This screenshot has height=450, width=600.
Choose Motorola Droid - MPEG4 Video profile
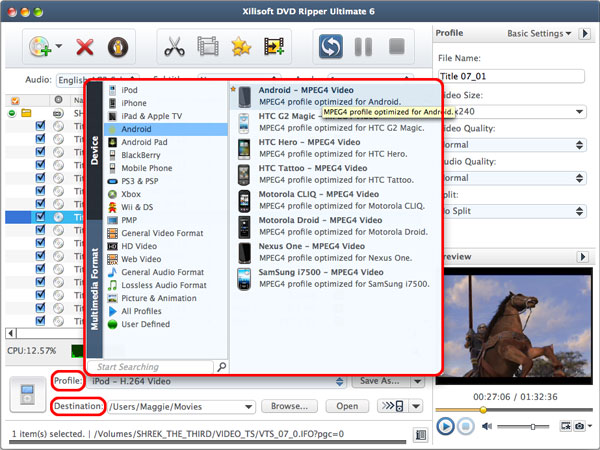pyautogui.click(x=335, y=226)
